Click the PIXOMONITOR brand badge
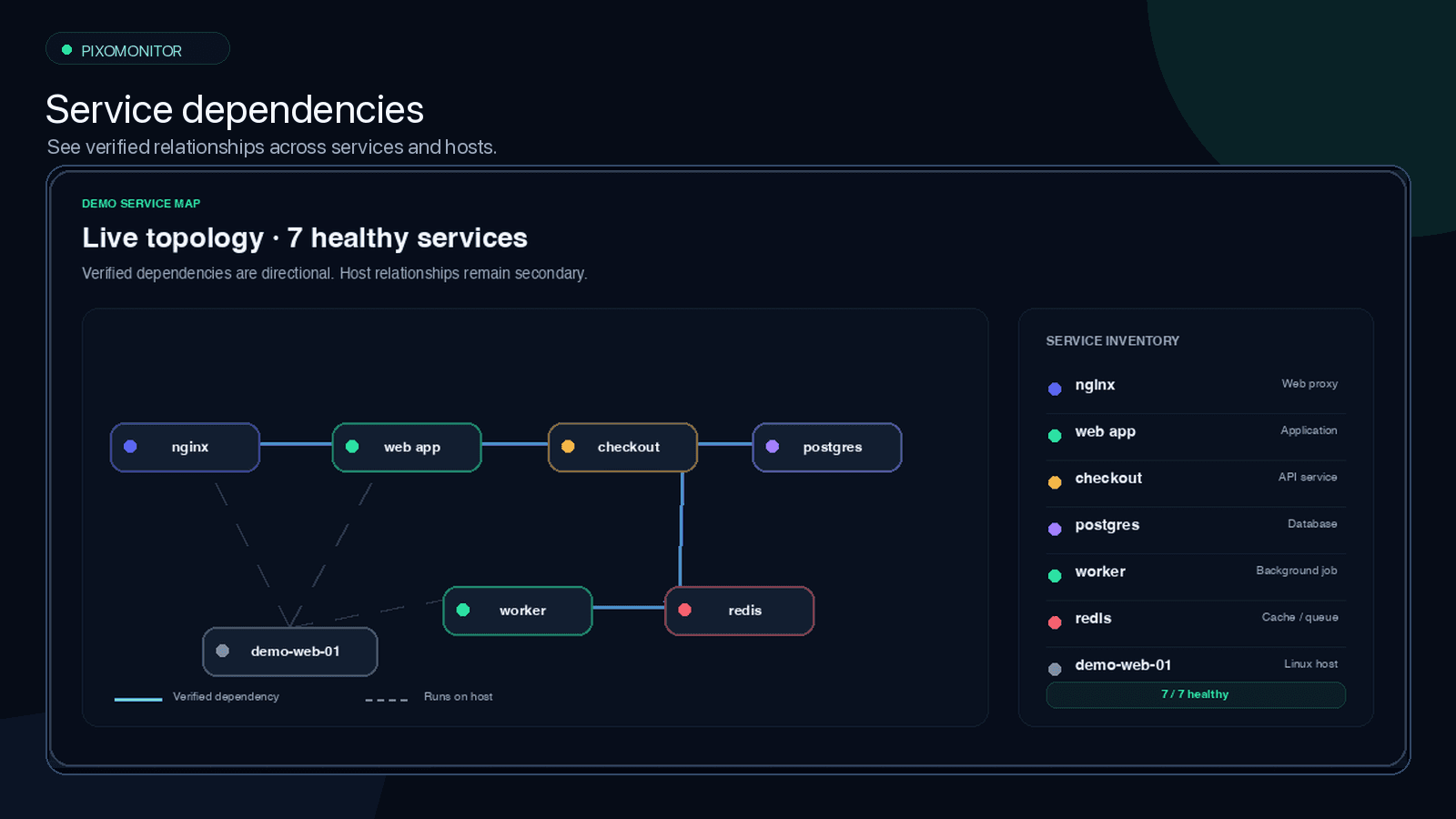The image size is (1456, 819). click(137, 49)
